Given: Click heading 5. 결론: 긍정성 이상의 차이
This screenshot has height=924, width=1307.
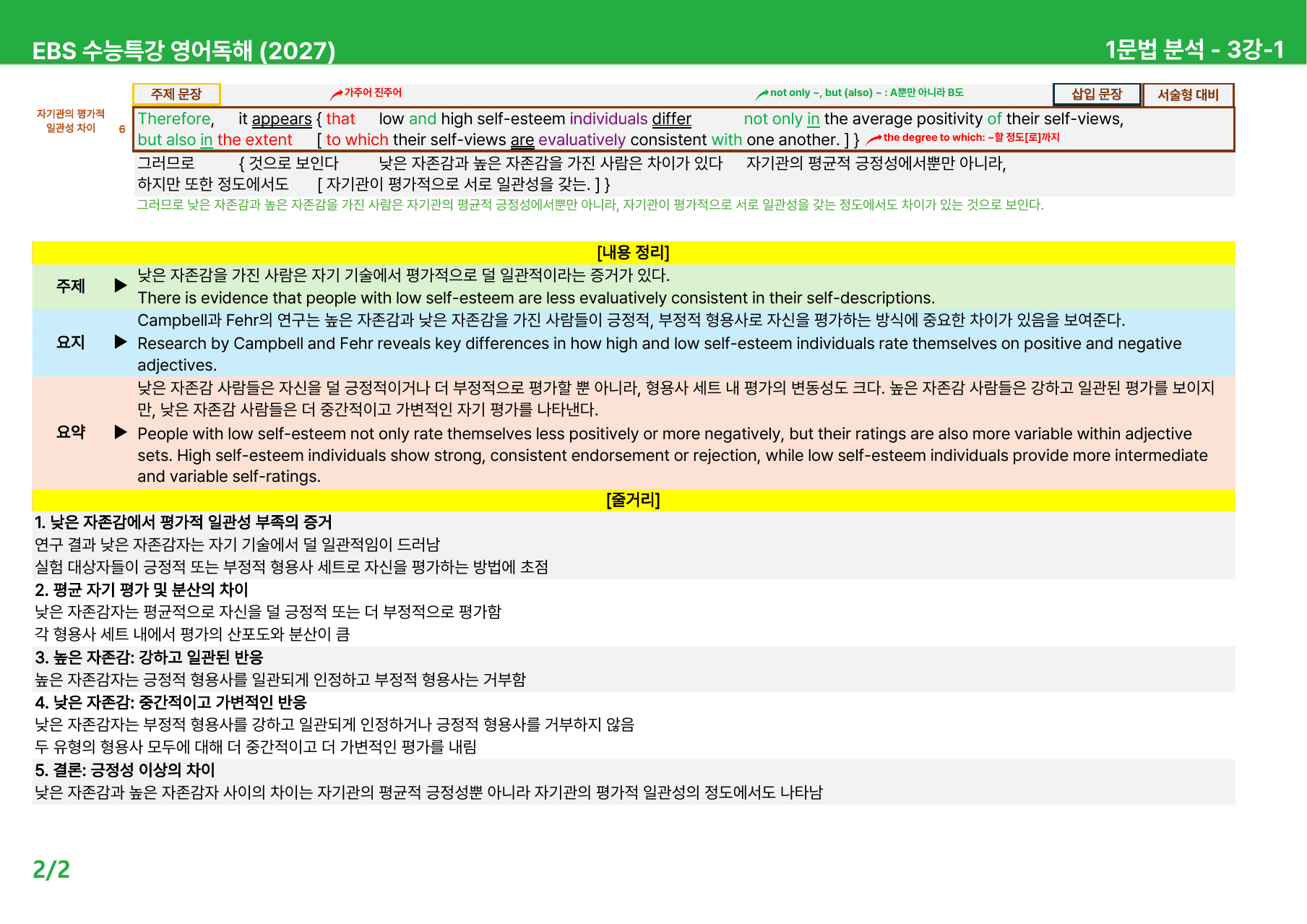Looking at the screenshot, I should [125, 770].
